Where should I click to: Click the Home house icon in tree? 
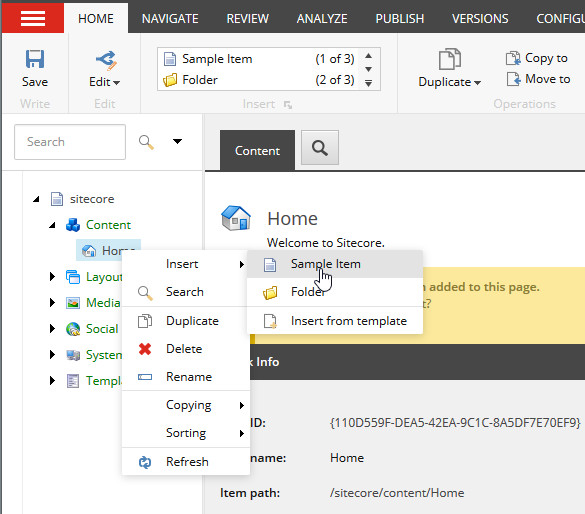pyautogui.click(x=89, y=251)
